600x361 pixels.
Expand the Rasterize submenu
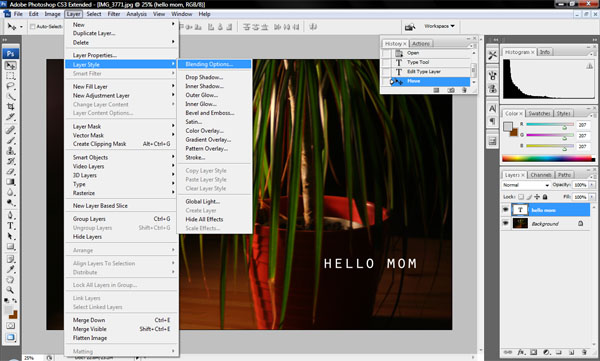(x=122, y=193)
